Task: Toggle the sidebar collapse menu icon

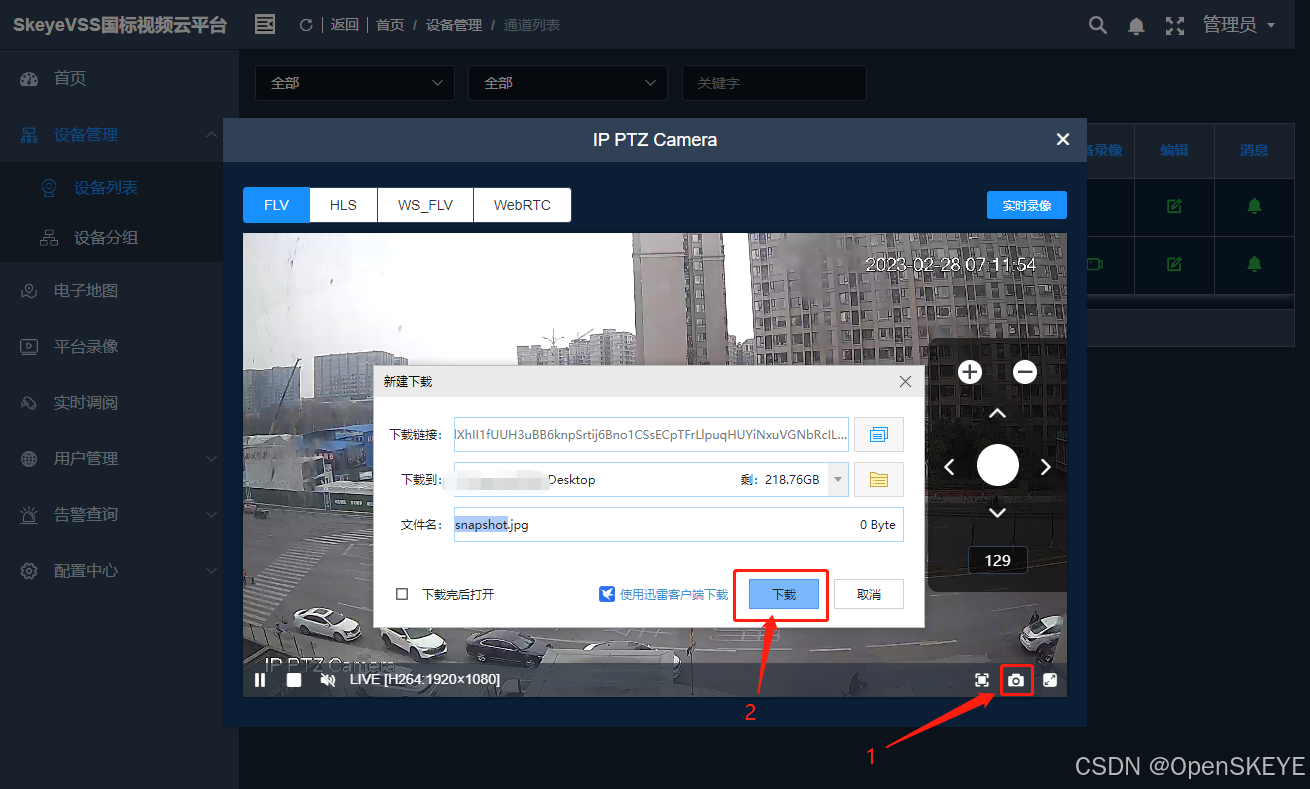Action: 265,24
